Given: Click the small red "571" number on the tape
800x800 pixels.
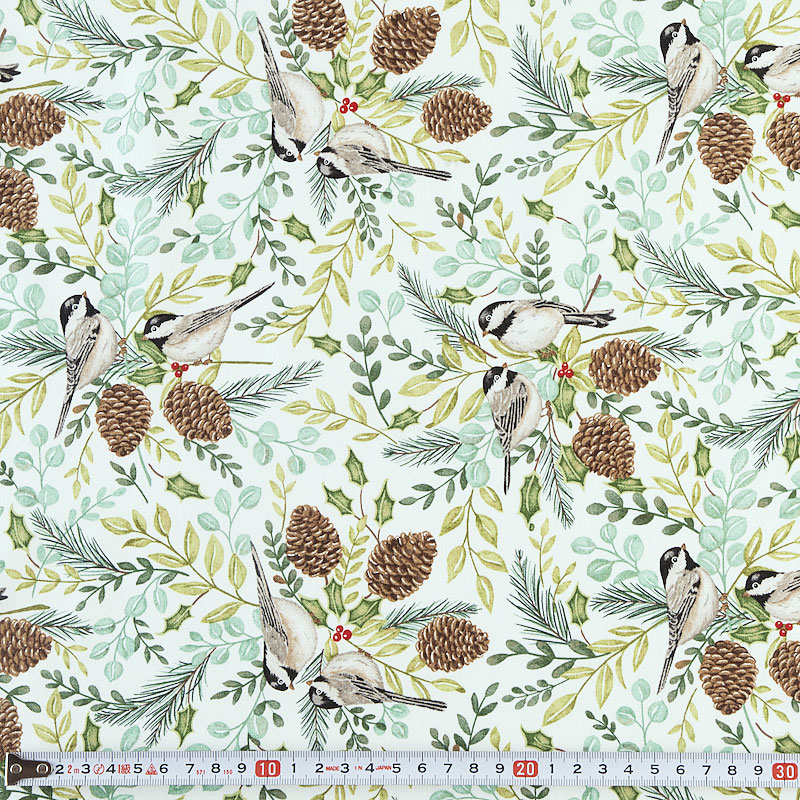Looking at the screenshot, I should click(201, 772).
